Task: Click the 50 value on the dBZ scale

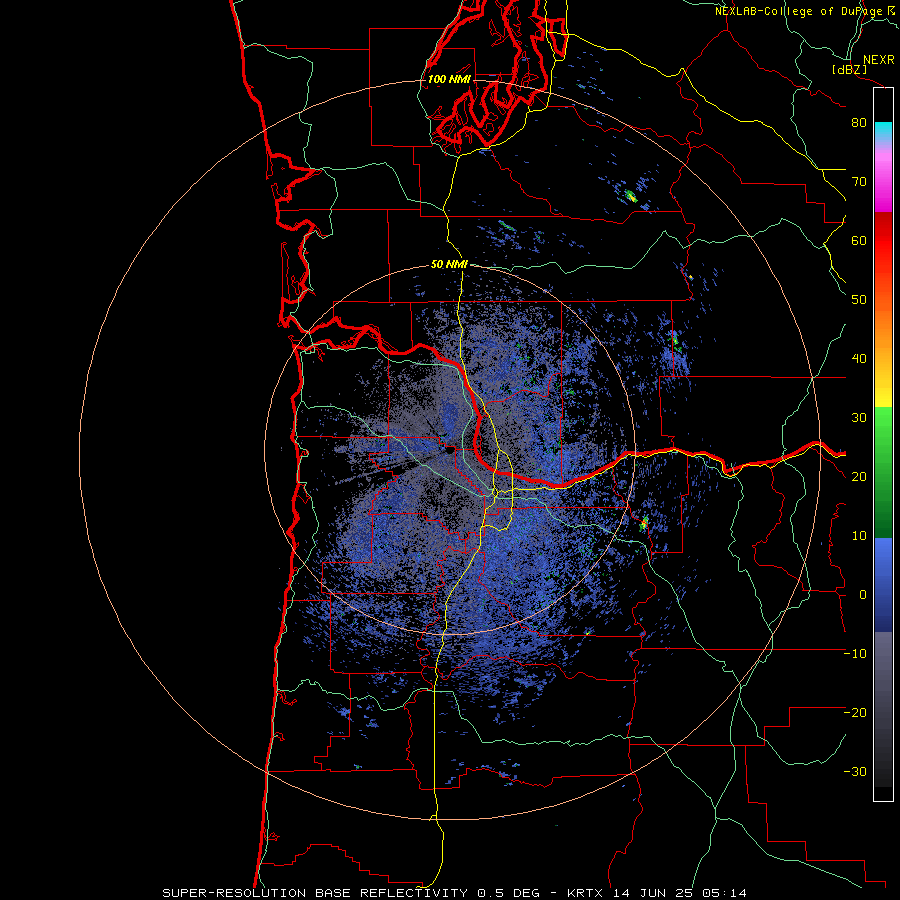Action: click(859, 300)
